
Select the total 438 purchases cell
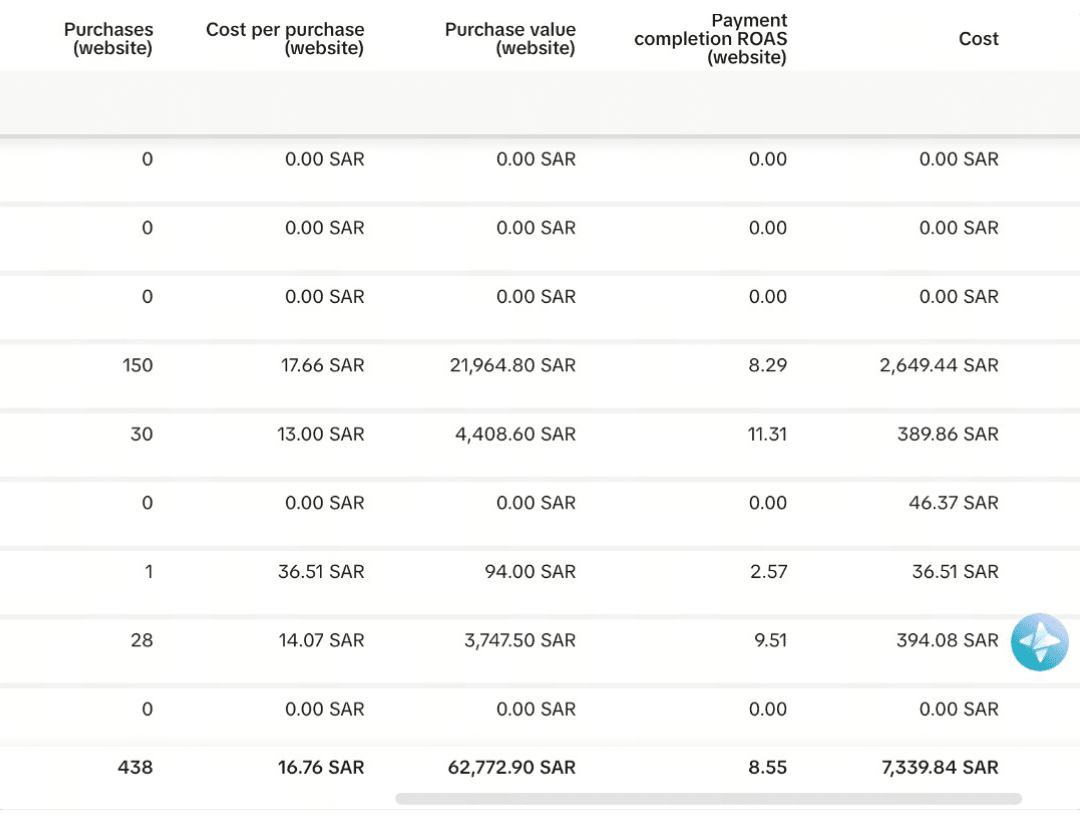point(135,768)
